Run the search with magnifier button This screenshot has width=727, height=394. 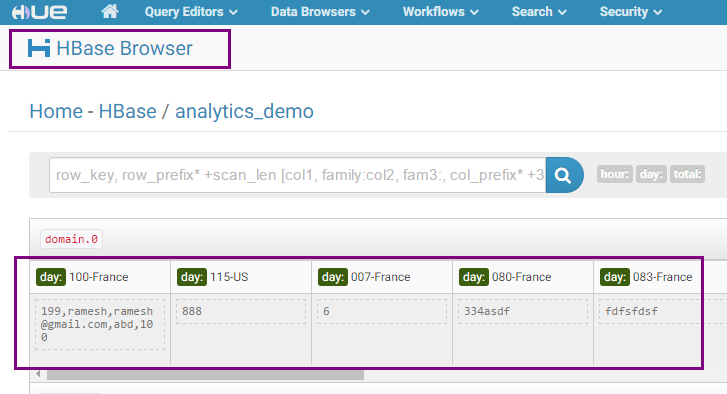click(x=564, y=175)
